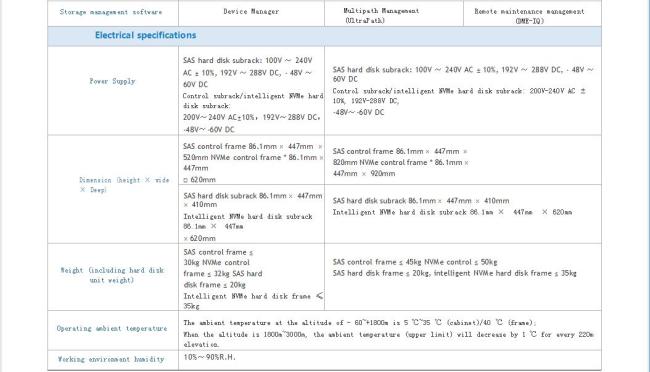
Task: Click the Electrical specifications section header
Action: pos(146,35)
